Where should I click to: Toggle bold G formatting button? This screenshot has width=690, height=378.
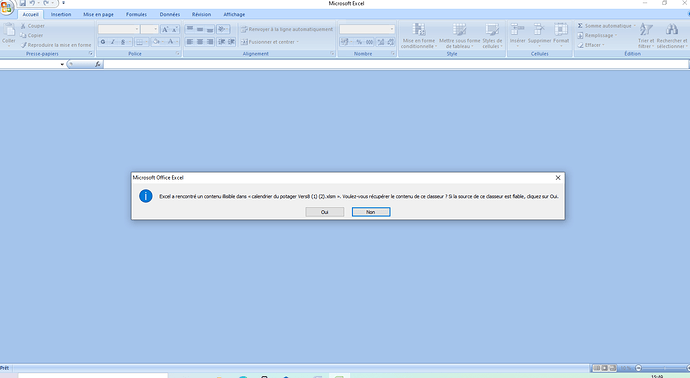[x=103, y=42]
